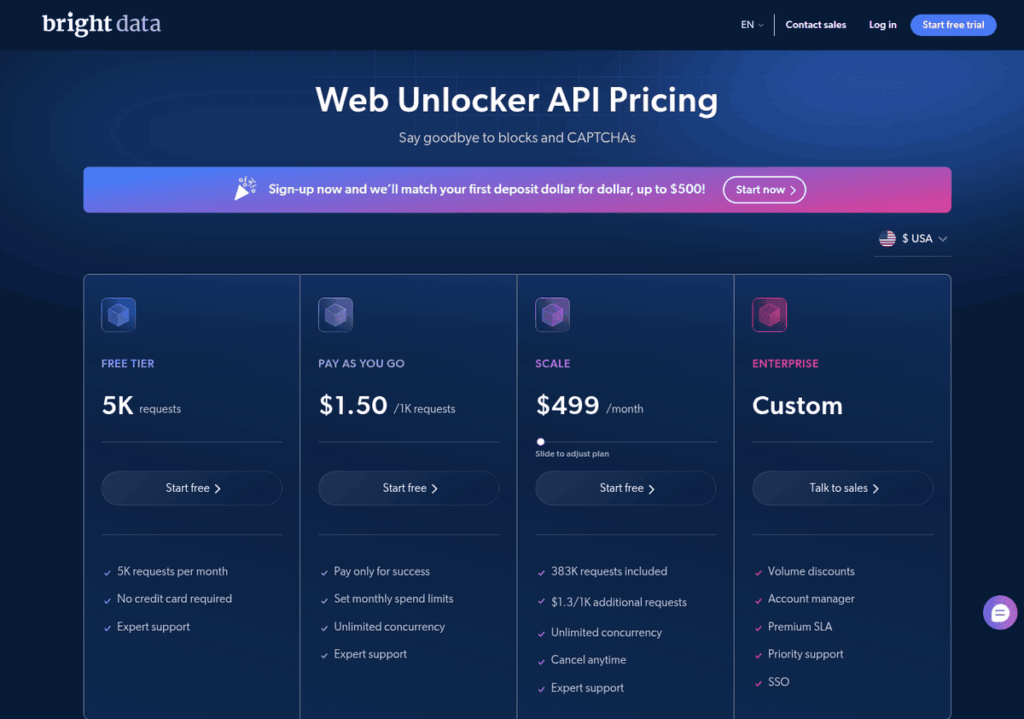
Task: Click the Web Unlocker API Pricing heading
Action: [x=517, y=100]
